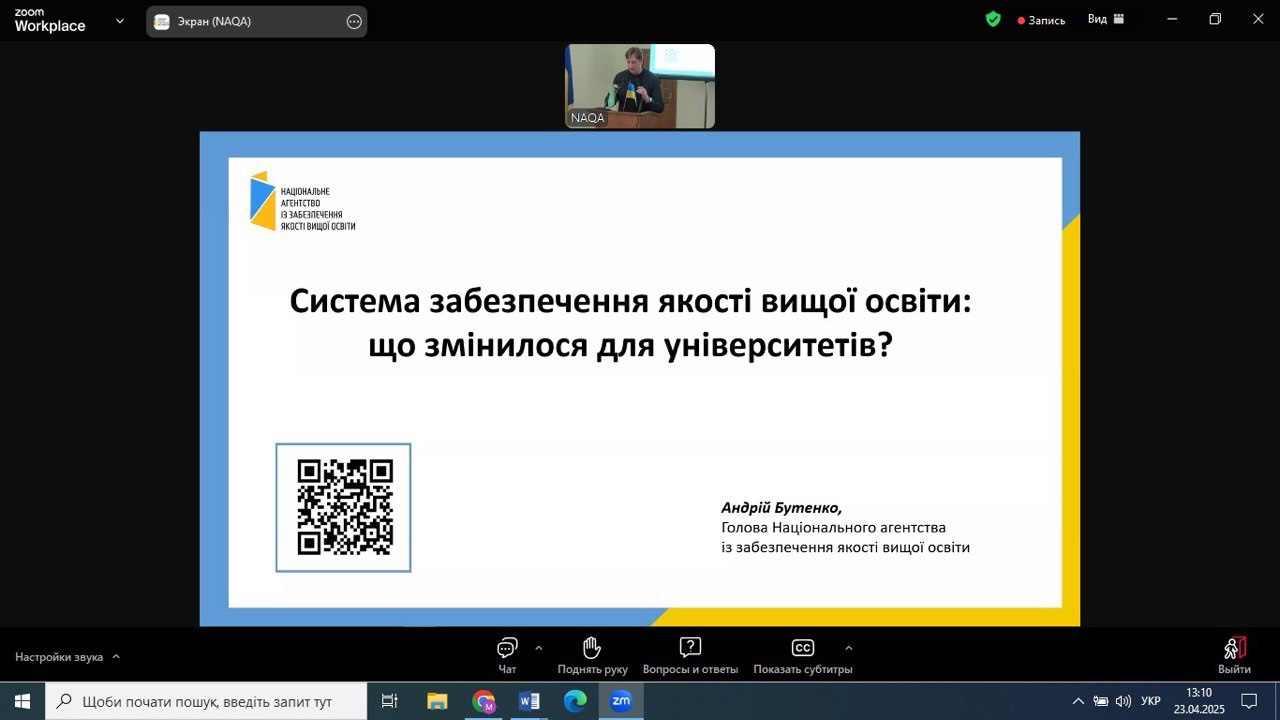Image resolution: width=1280 pixels, height=720 pixels.
Task: Switch the keyboard language УКР indicator
Action: coord(1151,701)
